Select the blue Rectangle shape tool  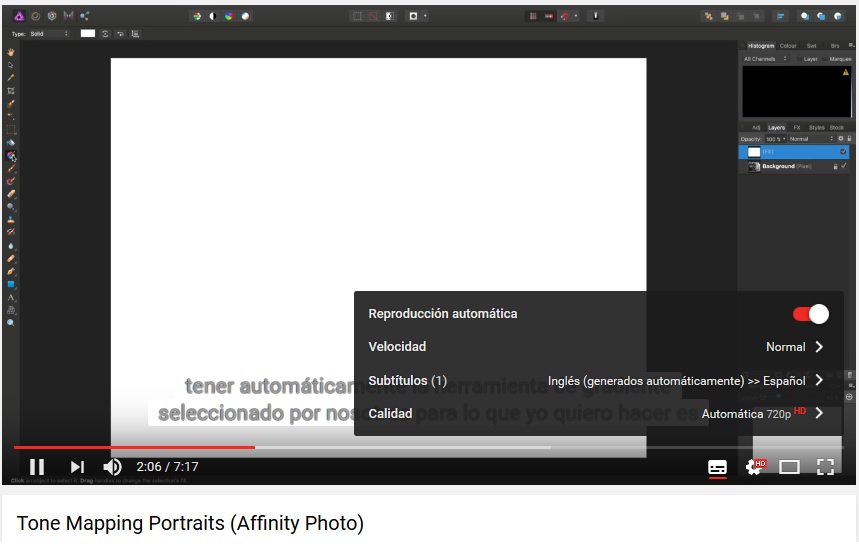[10, 284]
